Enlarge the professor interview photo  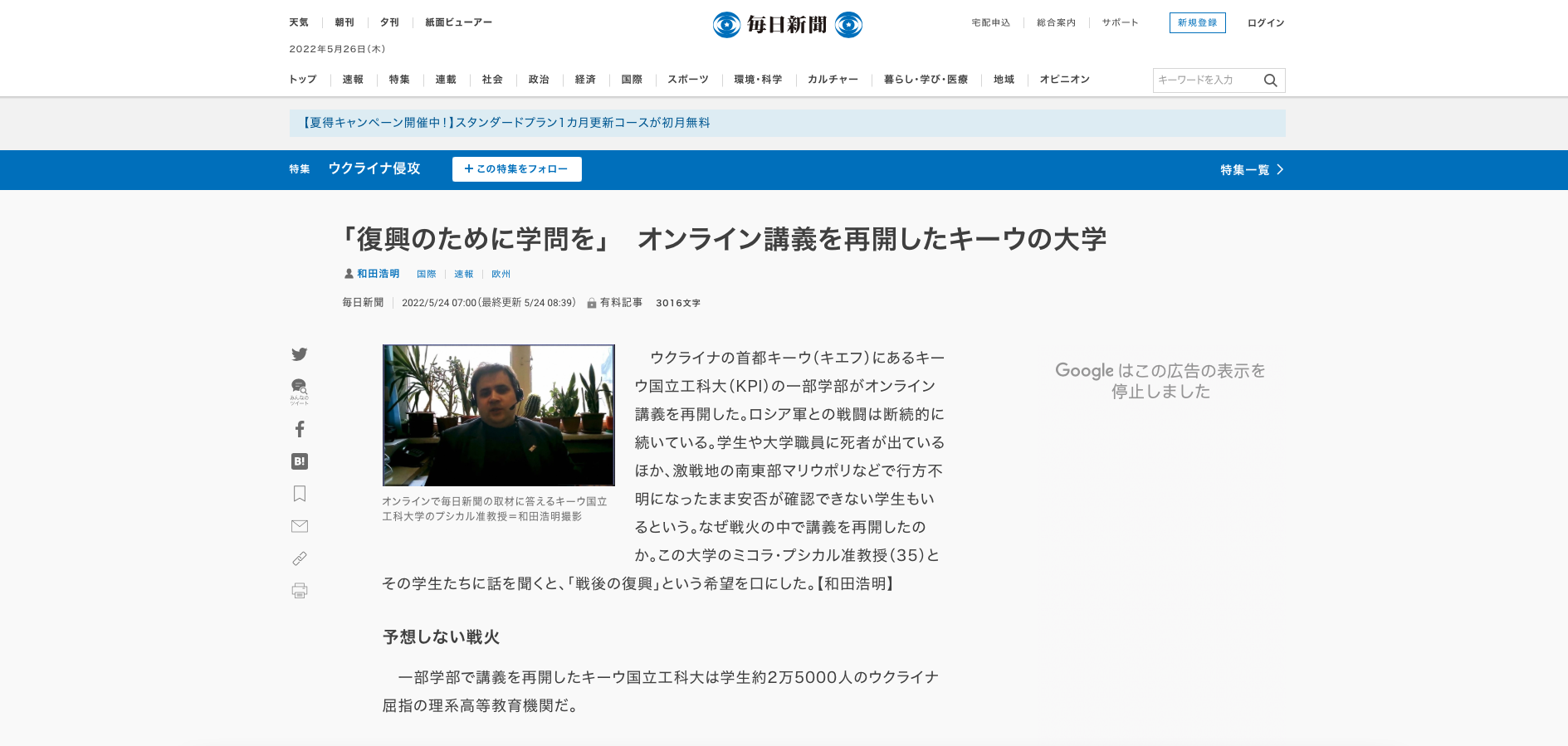(x=499, y=415)
